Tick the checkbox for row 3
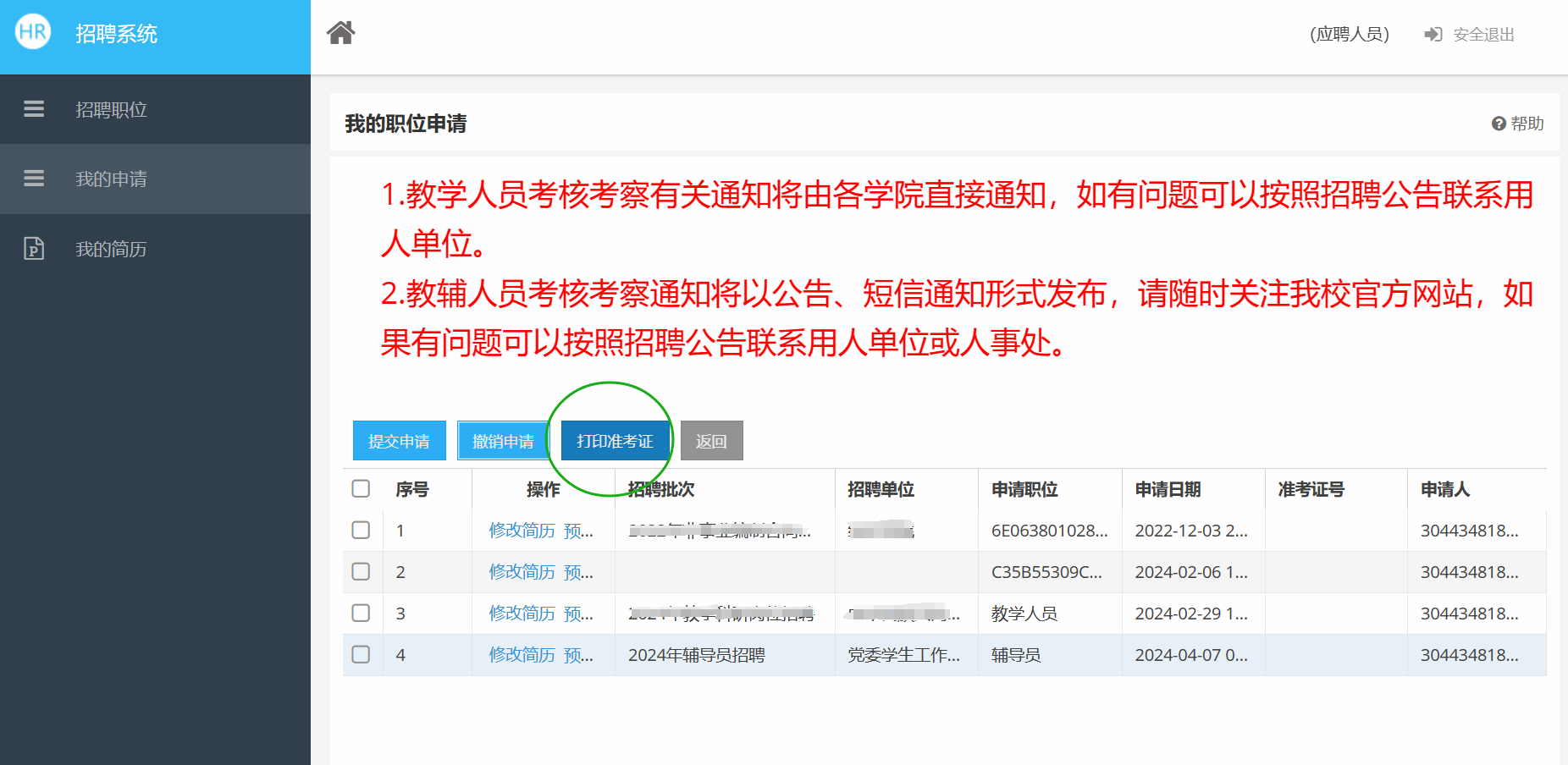 (x=361, y=613)
